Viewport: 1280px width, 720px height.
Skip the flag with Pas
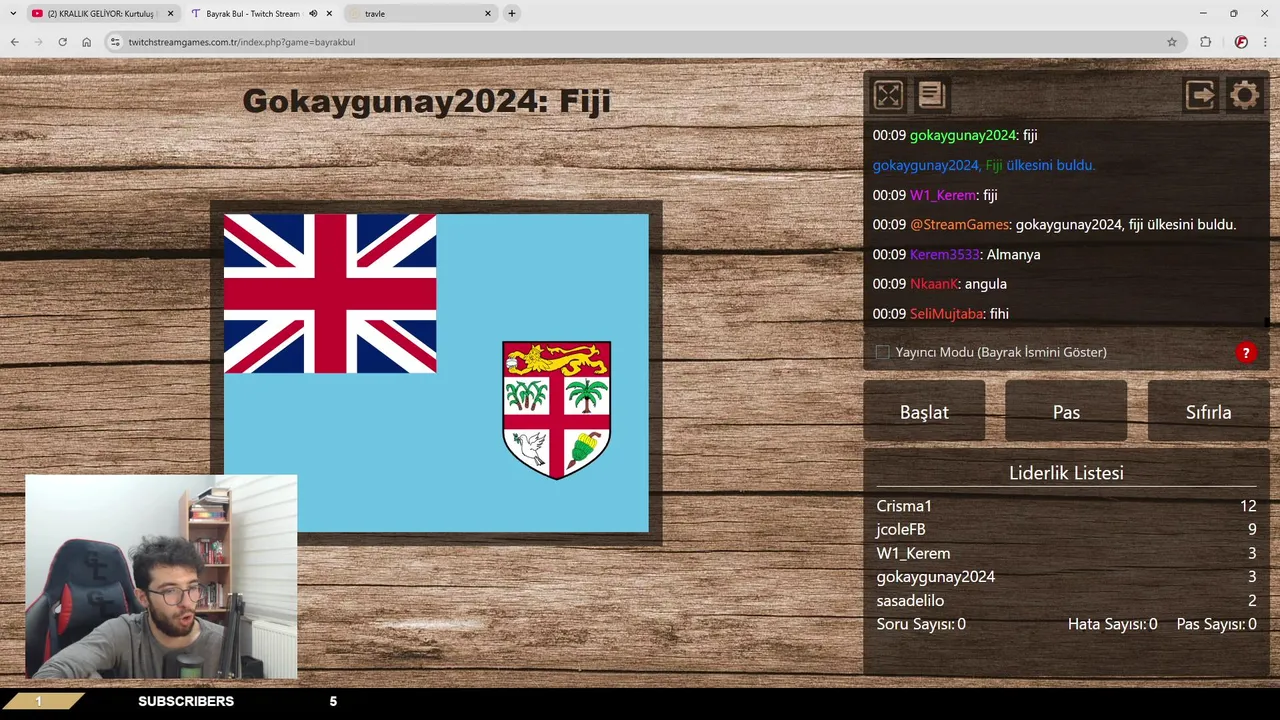pyautogui.click(x=1066, y=411)
